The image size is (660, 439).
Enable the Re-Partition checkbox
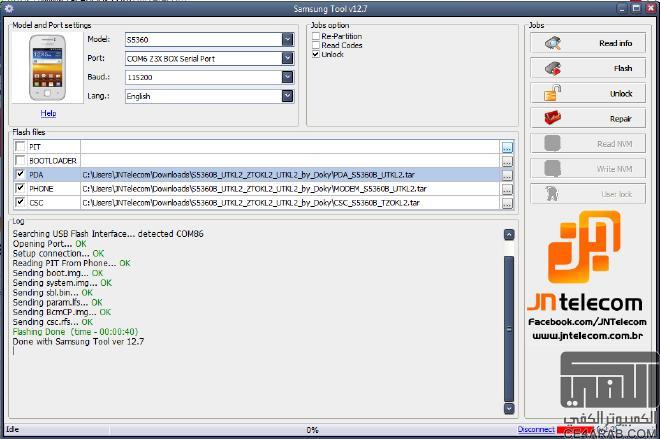click(316, 36)
